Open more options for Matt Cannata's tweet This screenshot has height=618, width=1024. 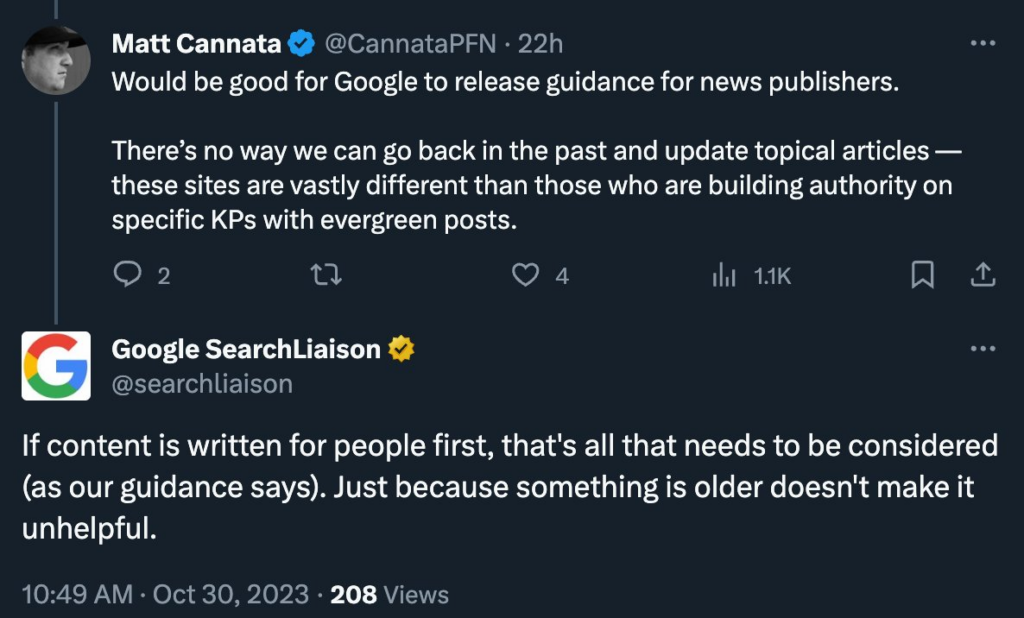coord(983,43)
